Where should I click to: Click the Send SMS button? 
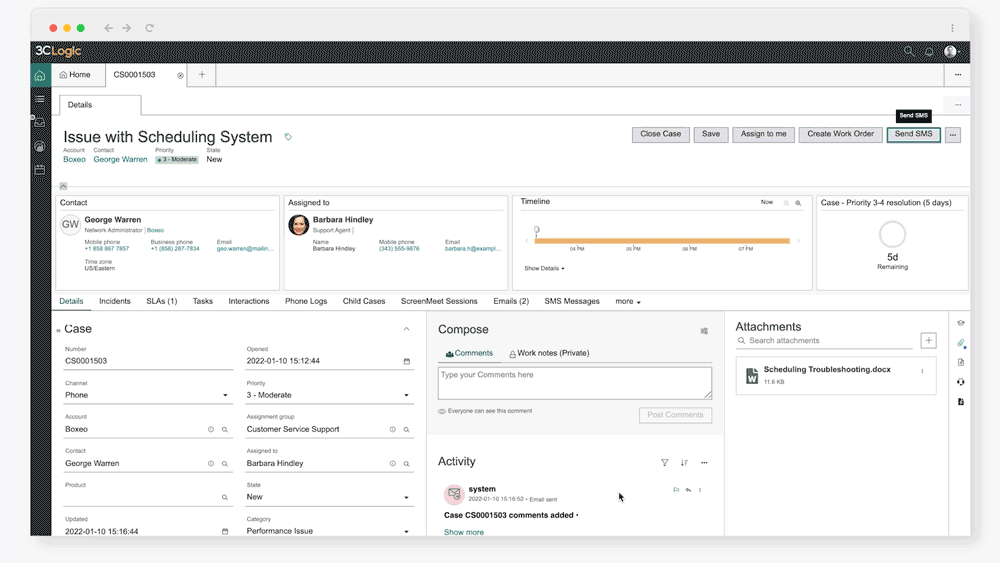(x=913, y=135)
